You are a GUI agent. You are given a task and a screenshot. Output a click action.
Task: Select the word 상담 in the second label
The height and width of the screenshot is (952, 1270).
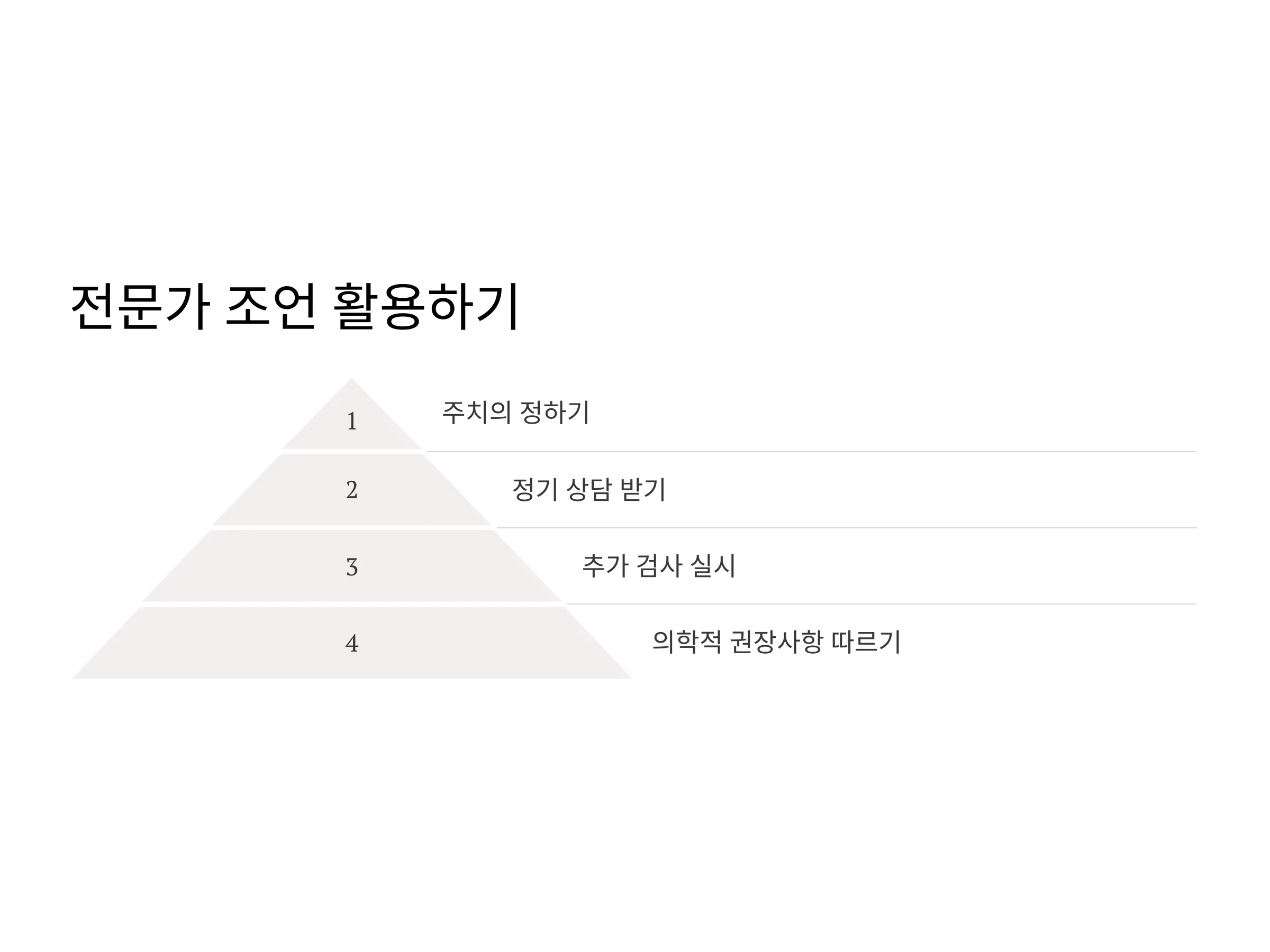click(588, 489)
